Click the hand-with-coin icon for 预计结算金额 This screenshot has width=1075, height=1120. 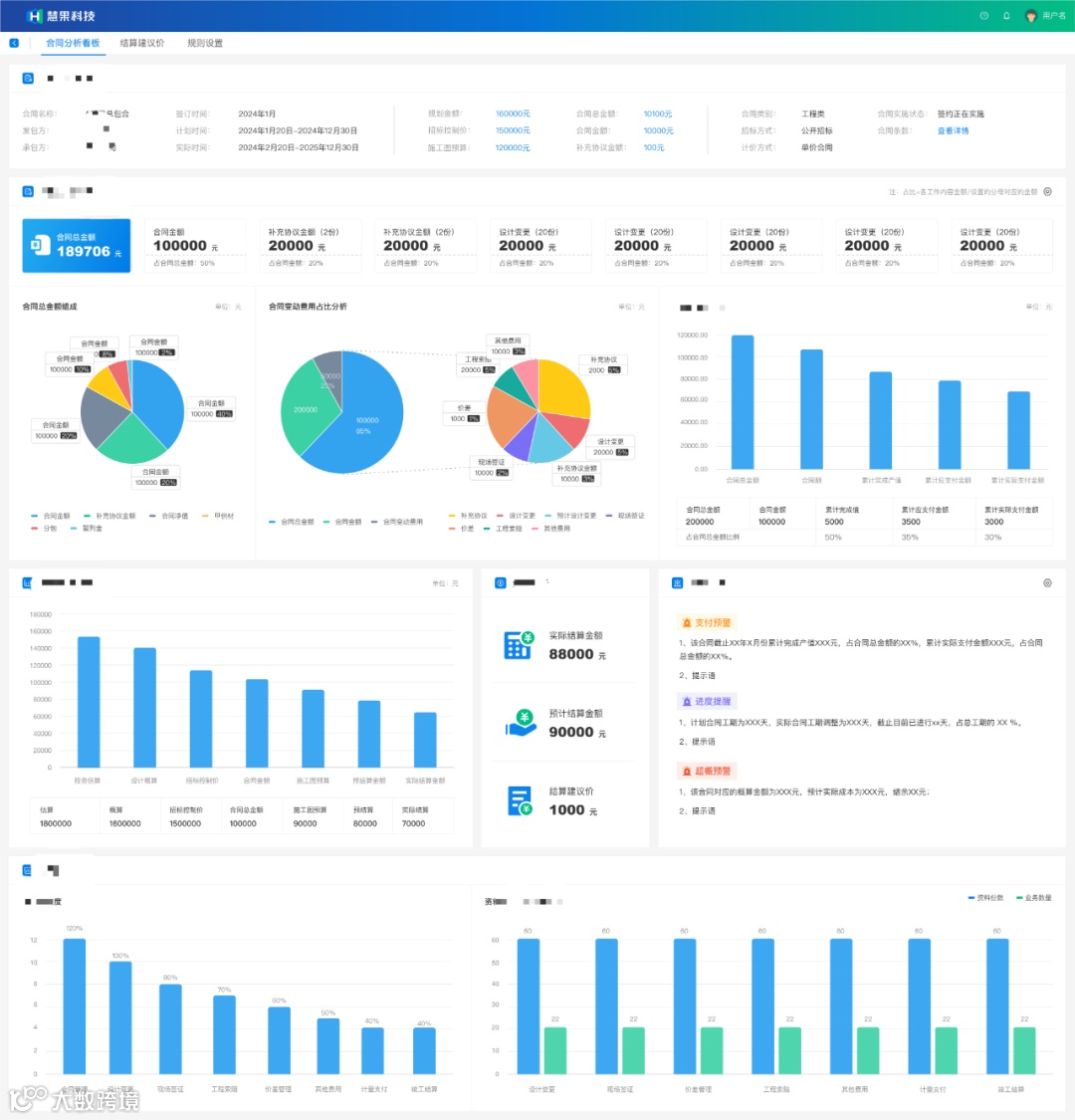point(521,723)
